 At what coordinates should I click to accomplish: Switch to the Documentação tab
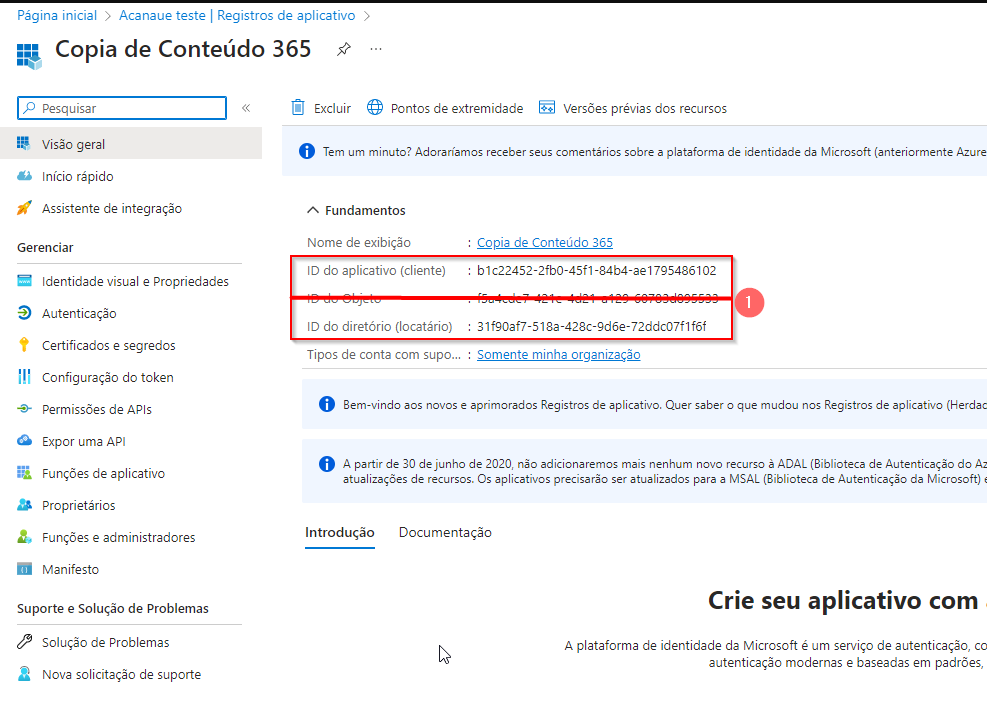pyautogui.click(x=445, y=532)
